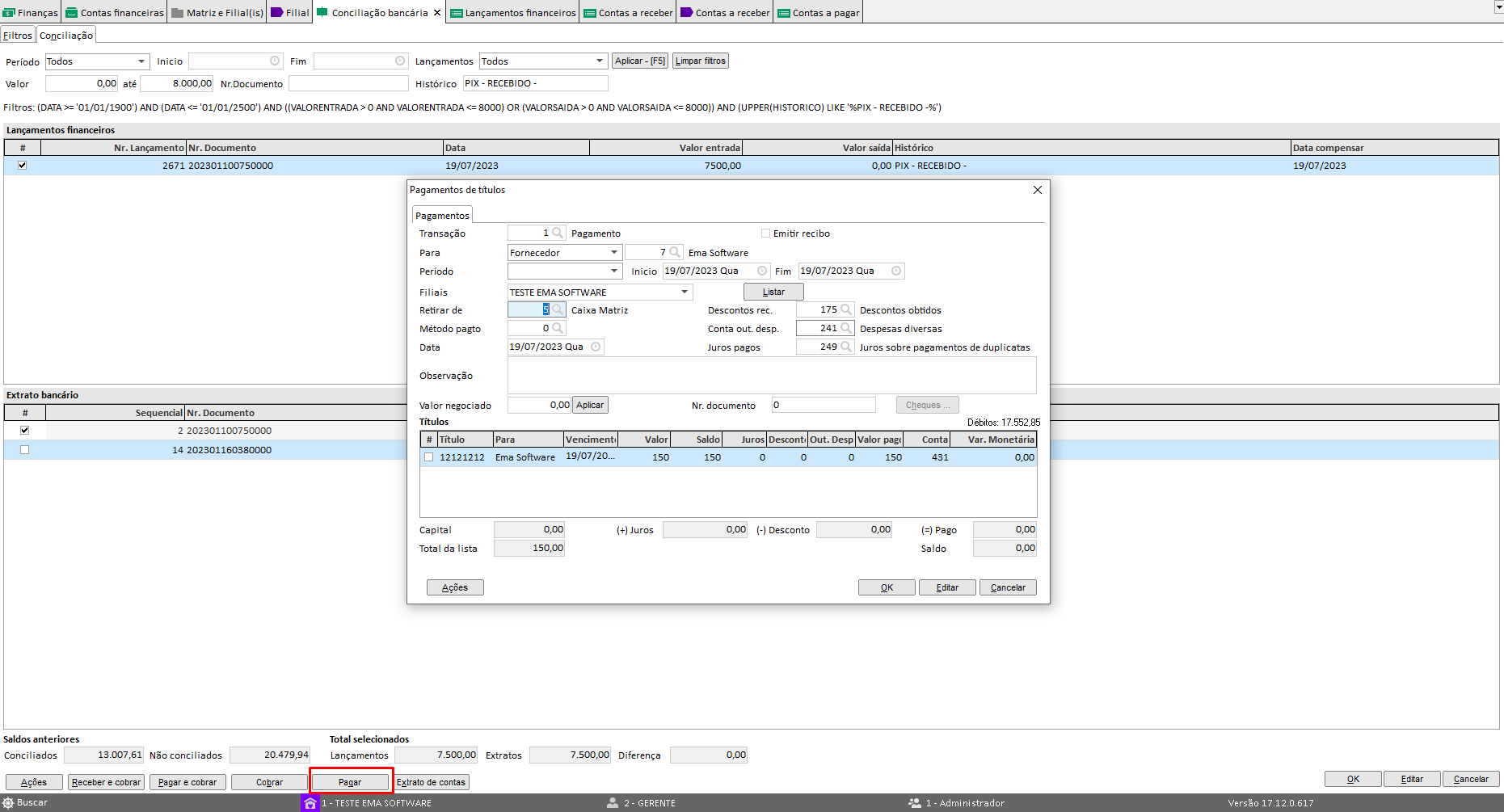Select the Pagamentos tab in dialog
This screenshot has width=1504, height=812.
pyautogui.click(x=442, y=216)
